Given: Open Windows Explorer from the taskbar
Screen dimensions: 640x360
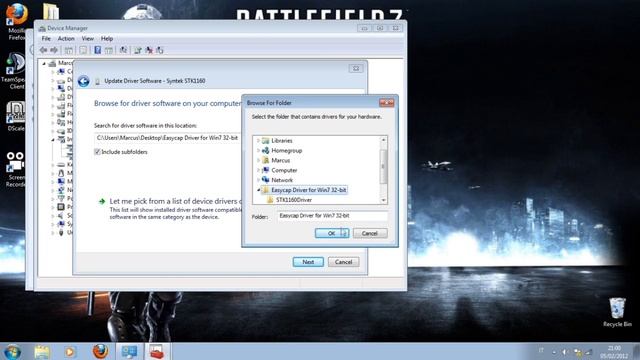Looking at the screenshot, I should [x=42, y=351].
